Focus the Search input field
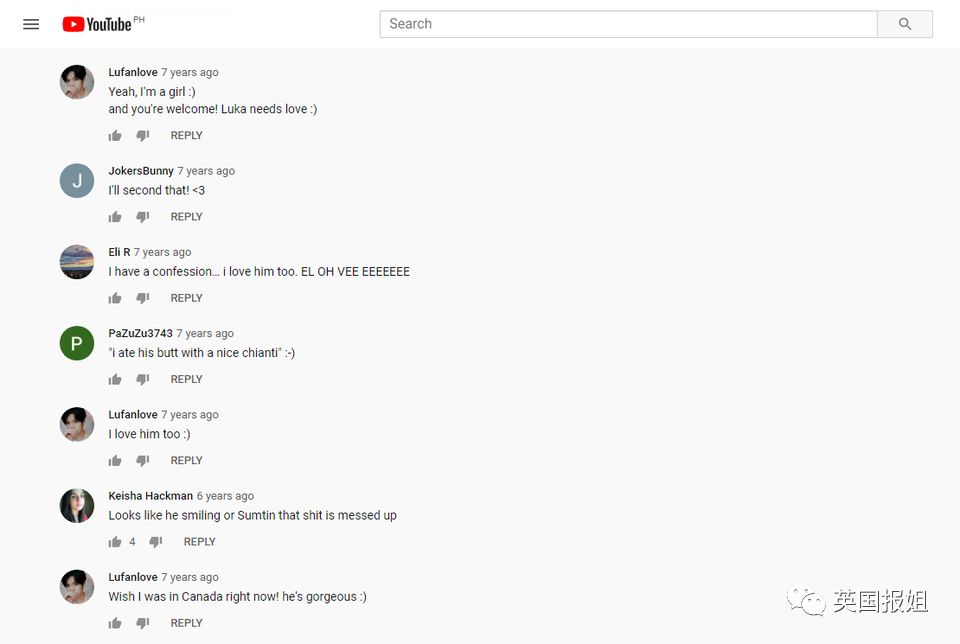The width and height of the screenshot is (960, 644). [628, 24]
